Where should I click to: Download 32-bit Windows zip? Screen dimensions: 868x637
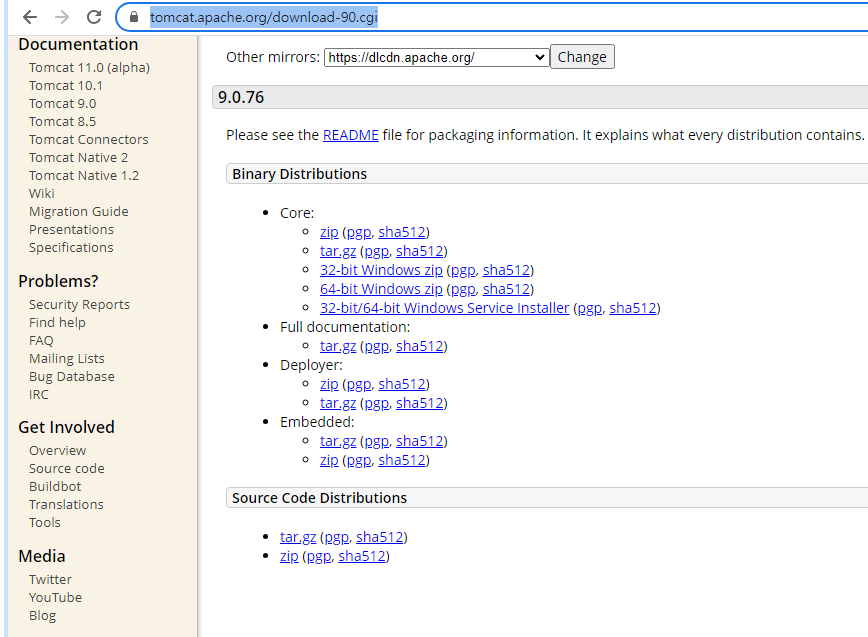(381, 270)
